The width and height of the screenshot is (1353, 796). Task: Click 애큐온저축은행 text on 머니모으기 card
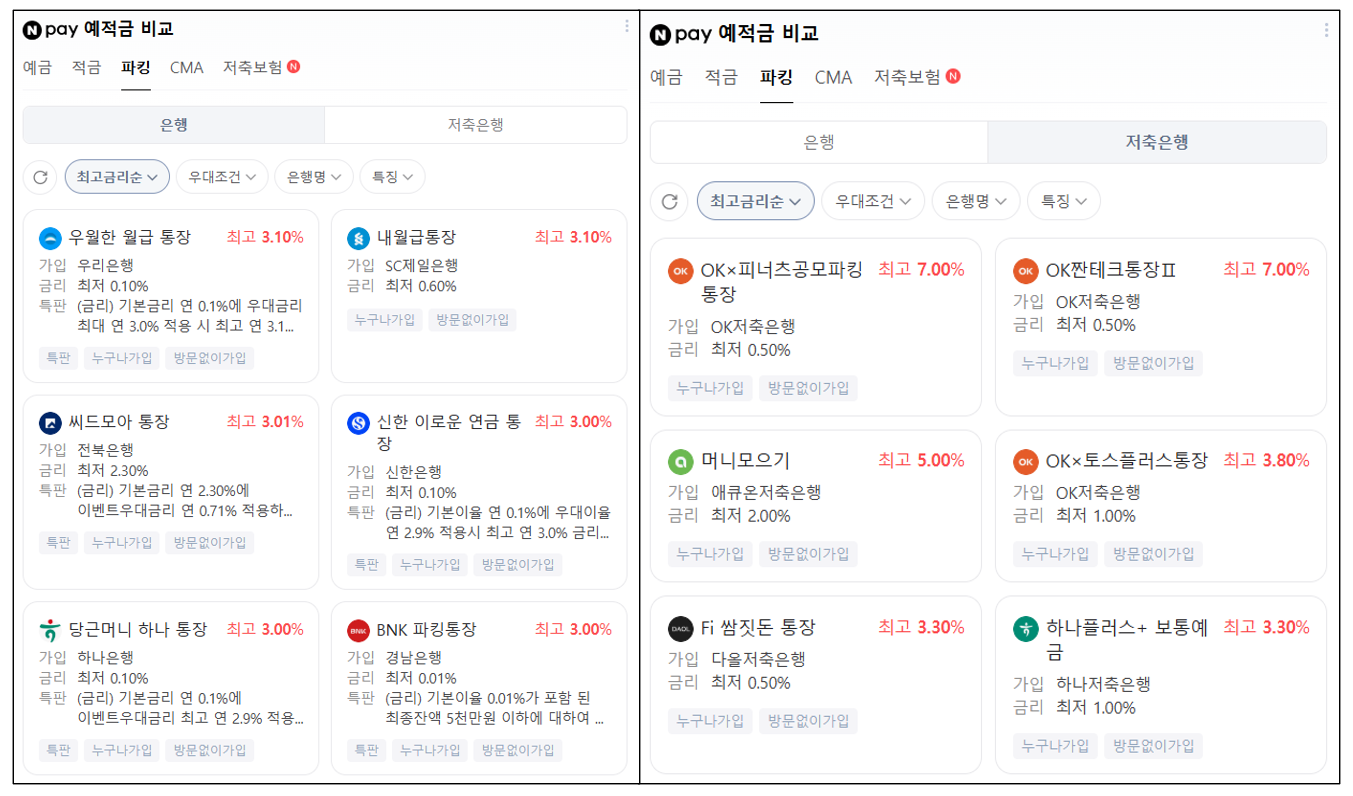(x=766, y=492)
